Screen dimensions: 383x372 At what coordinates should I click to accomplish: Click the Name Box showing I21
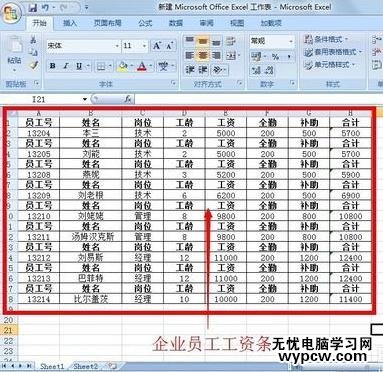coord(41,99)
